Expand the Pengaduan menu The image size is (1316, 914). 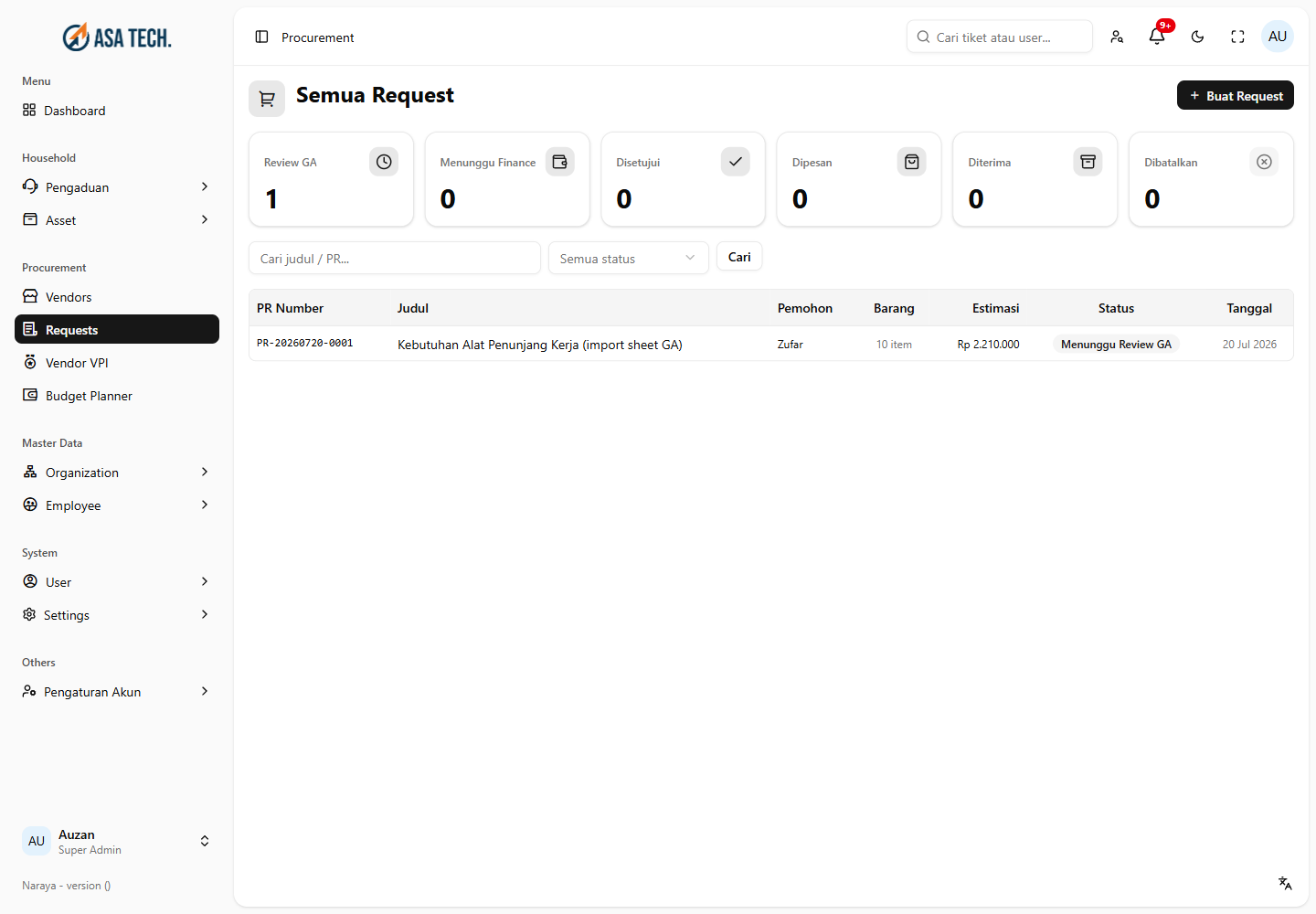[117, 187]
